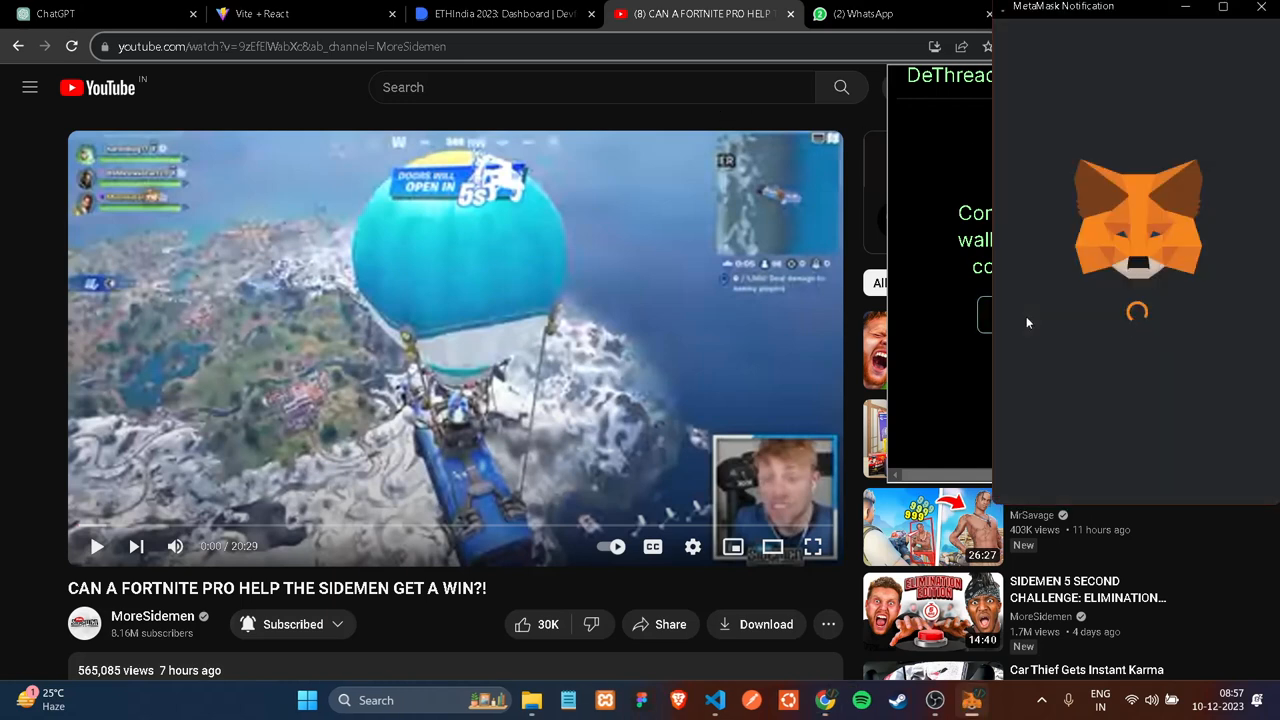Click the install app icon in address bar
The width and height of the screenshot is (1280, 720).
tap(934, 46)
